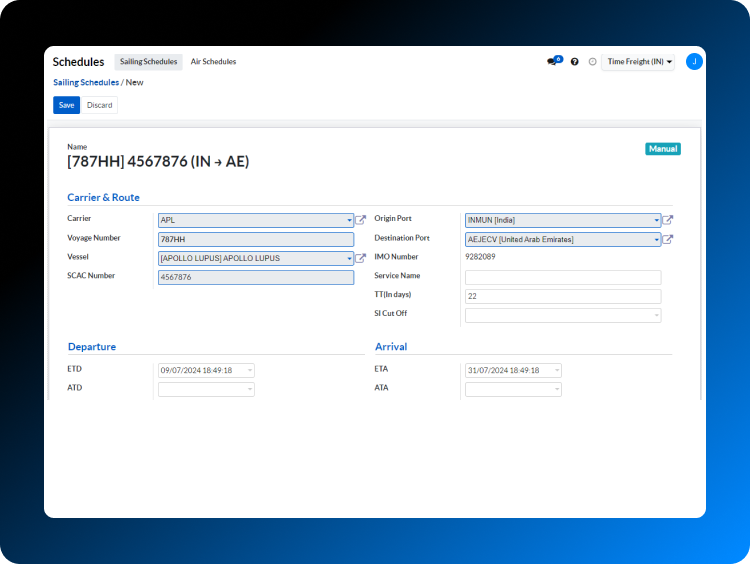Viewport: 750px width, 564px height.
Task: Click the Schedules app title
Action: 78,62
